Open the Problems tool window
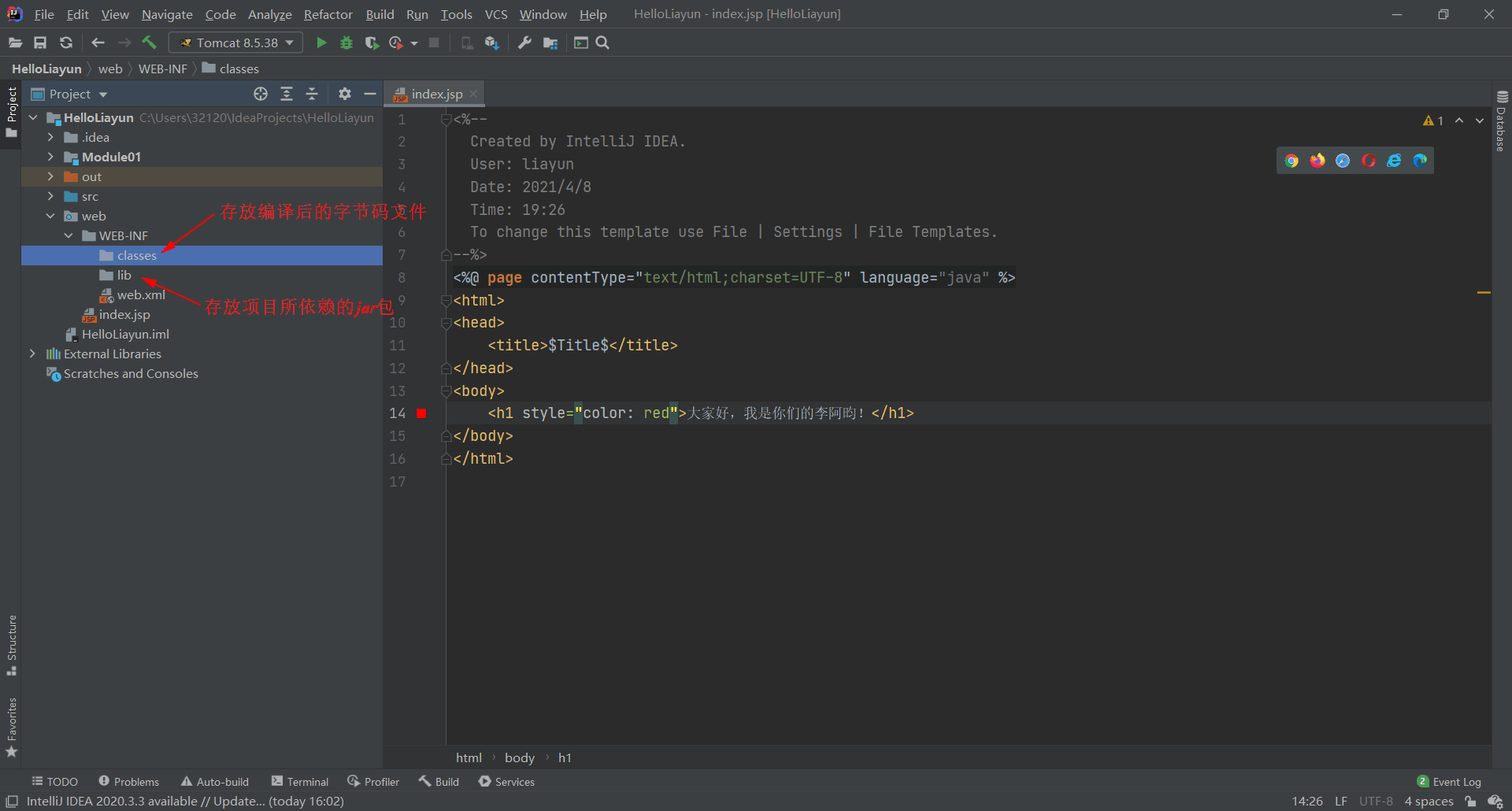Screen dimensions: 1512x811 point(129,781)
